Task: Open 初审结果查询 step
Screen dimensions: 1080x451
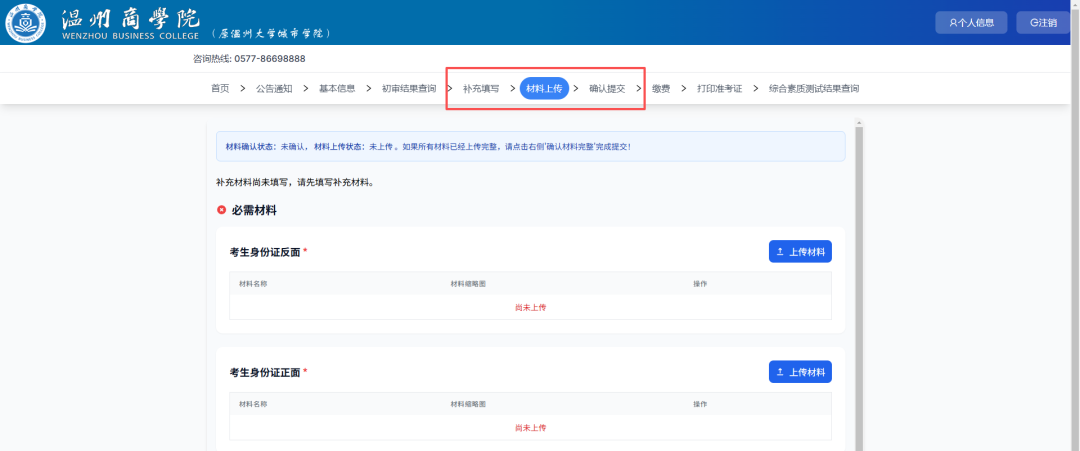Action: pyautogui.click(x=409, y=89)
